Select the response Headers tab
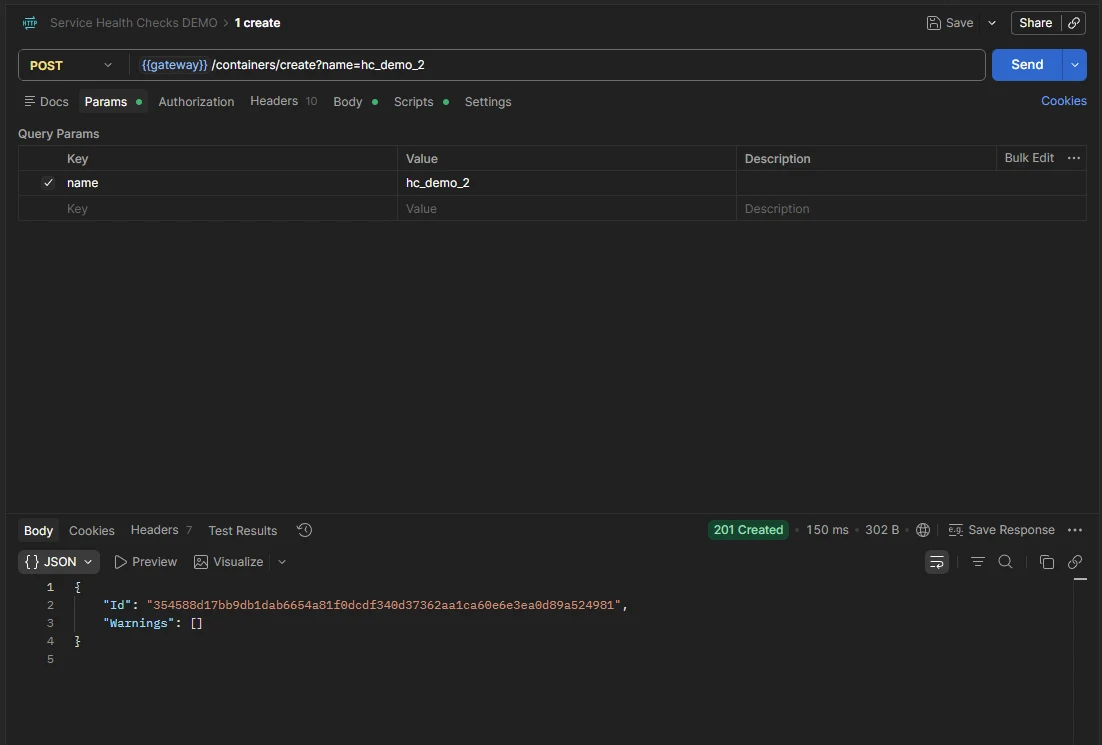Viewport: 1102px width, 745px height. tap(161, 530)
